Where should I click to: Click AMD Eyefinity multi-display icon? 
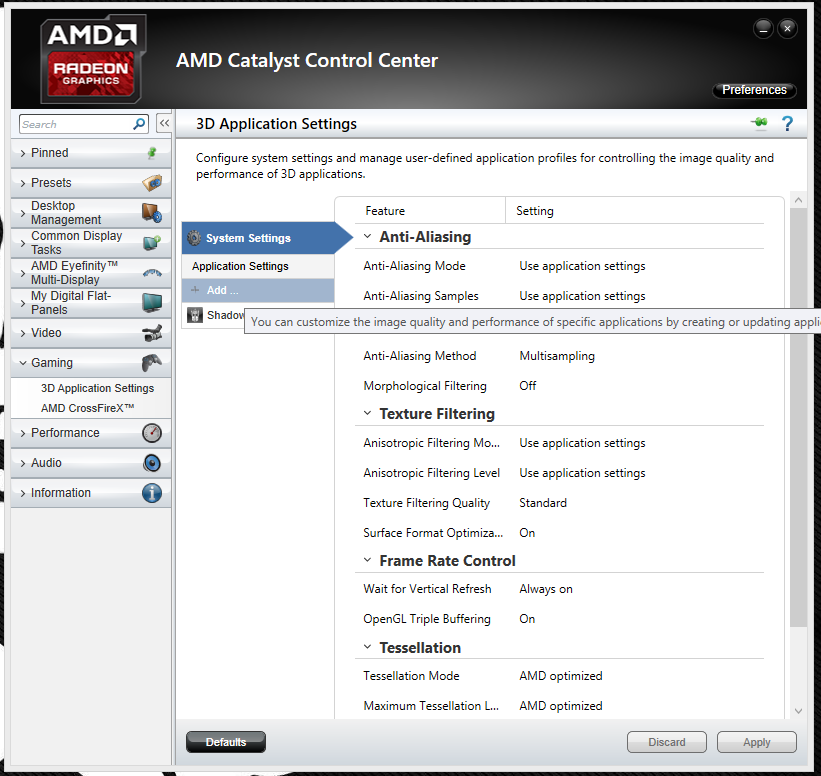point(152,272)
